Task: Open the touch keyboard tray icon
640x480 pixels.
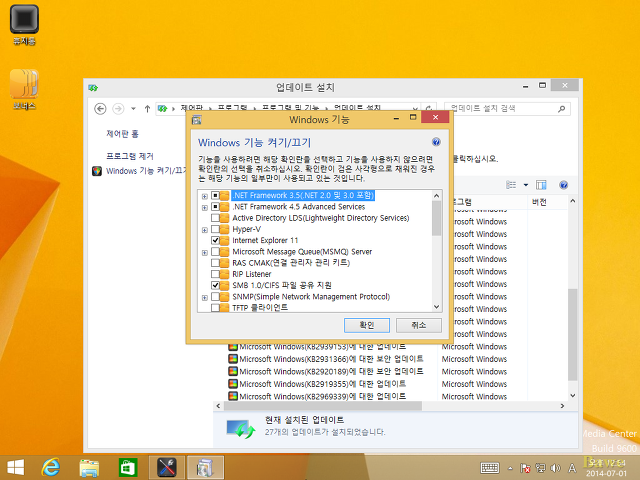Action: click(x=490, y=468)
